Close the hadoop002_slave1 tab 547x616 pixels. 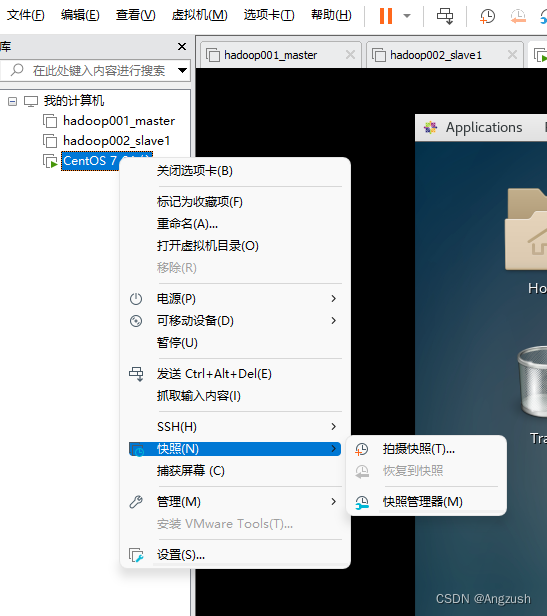(x=512, y=55)
